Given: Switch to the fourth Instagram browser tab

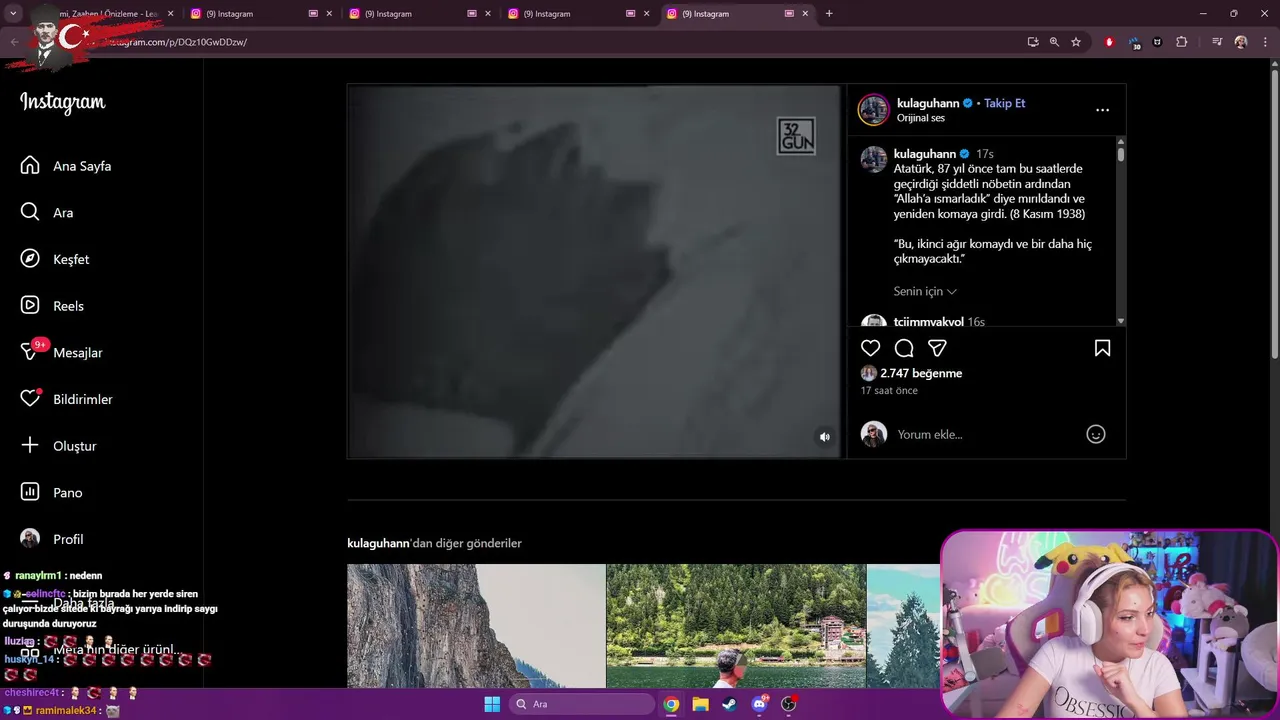Looking at the screenshot, I should click(578, 14).
